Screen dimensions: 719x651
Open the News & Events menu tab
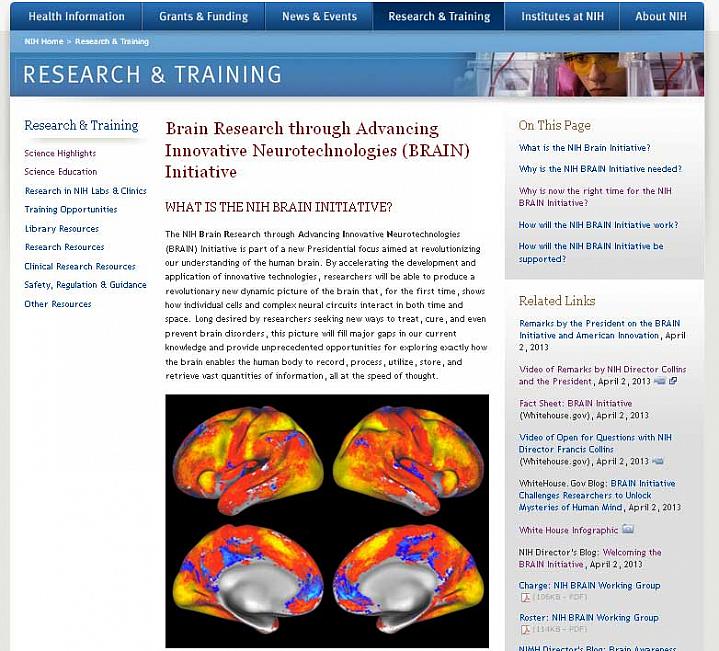319,17
